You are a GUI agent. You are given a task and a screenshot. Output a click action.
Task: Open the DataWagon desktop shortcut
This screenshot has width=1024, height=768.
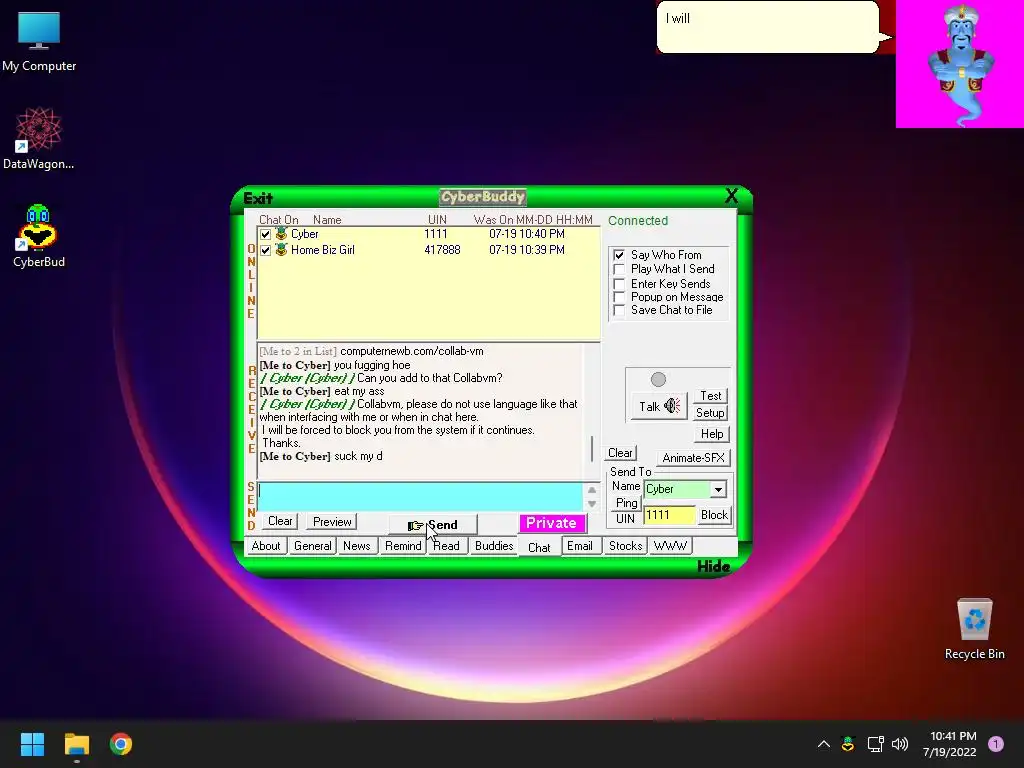39,138
